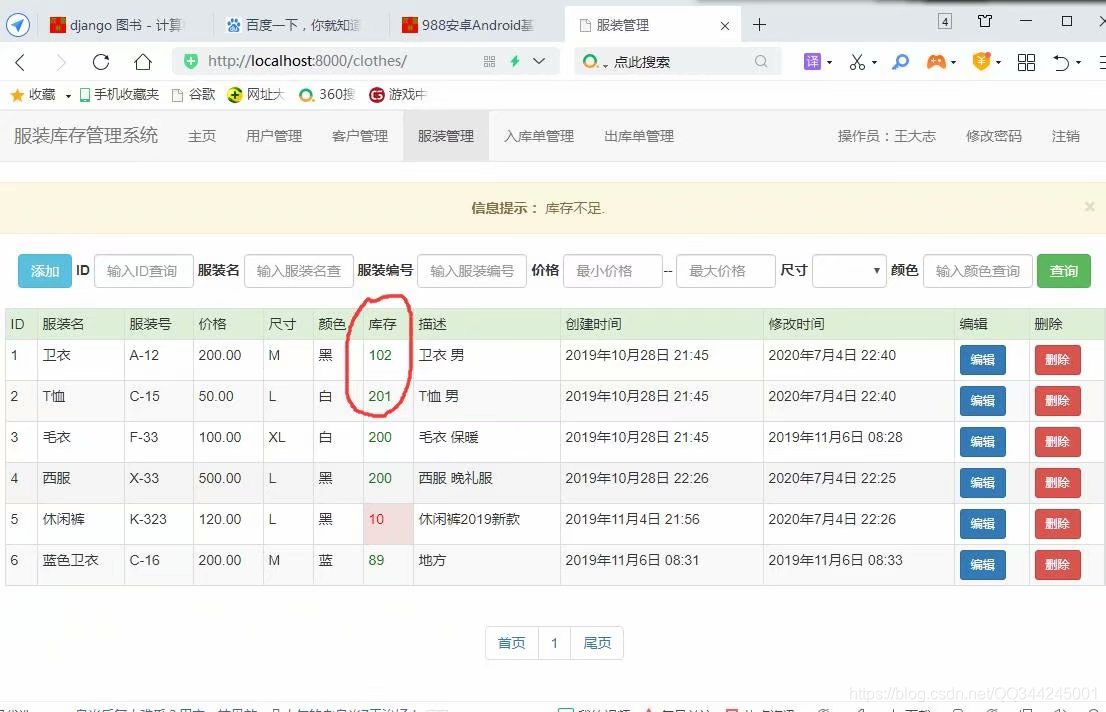The width and height of the screenshot is (1106, 712).
Task: Go to 首页 in pagination
Action: coord(511,643)
